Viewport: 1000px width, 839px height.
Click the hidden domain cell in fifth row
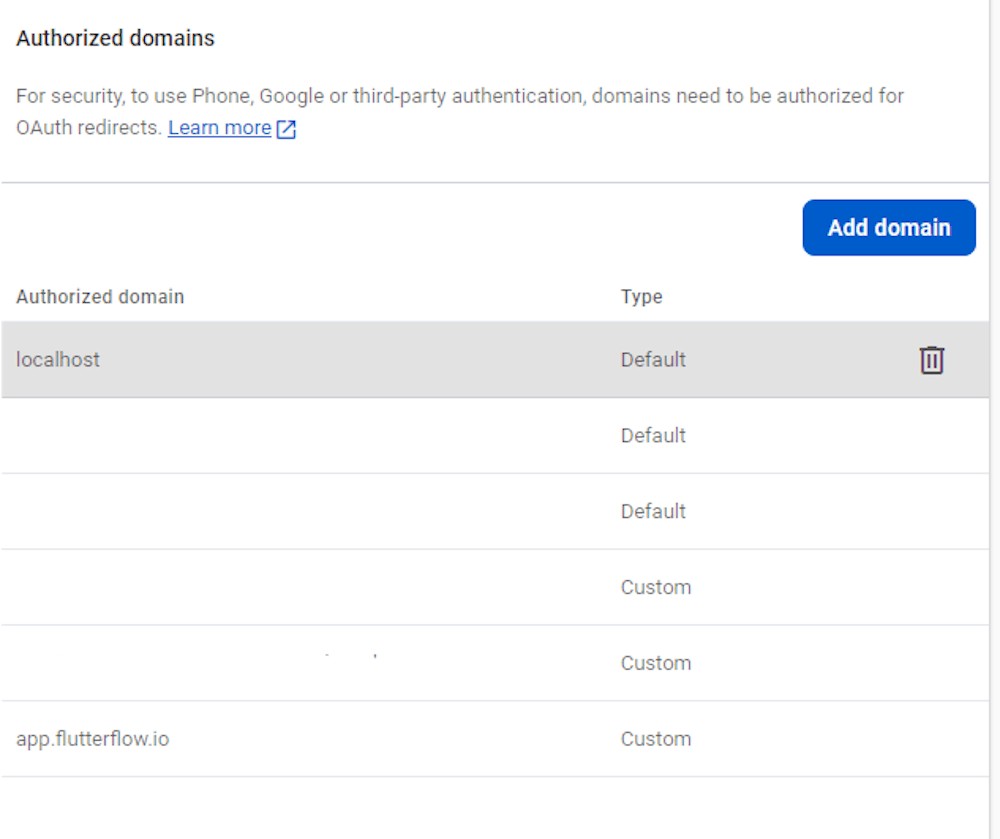pos(200,663)
